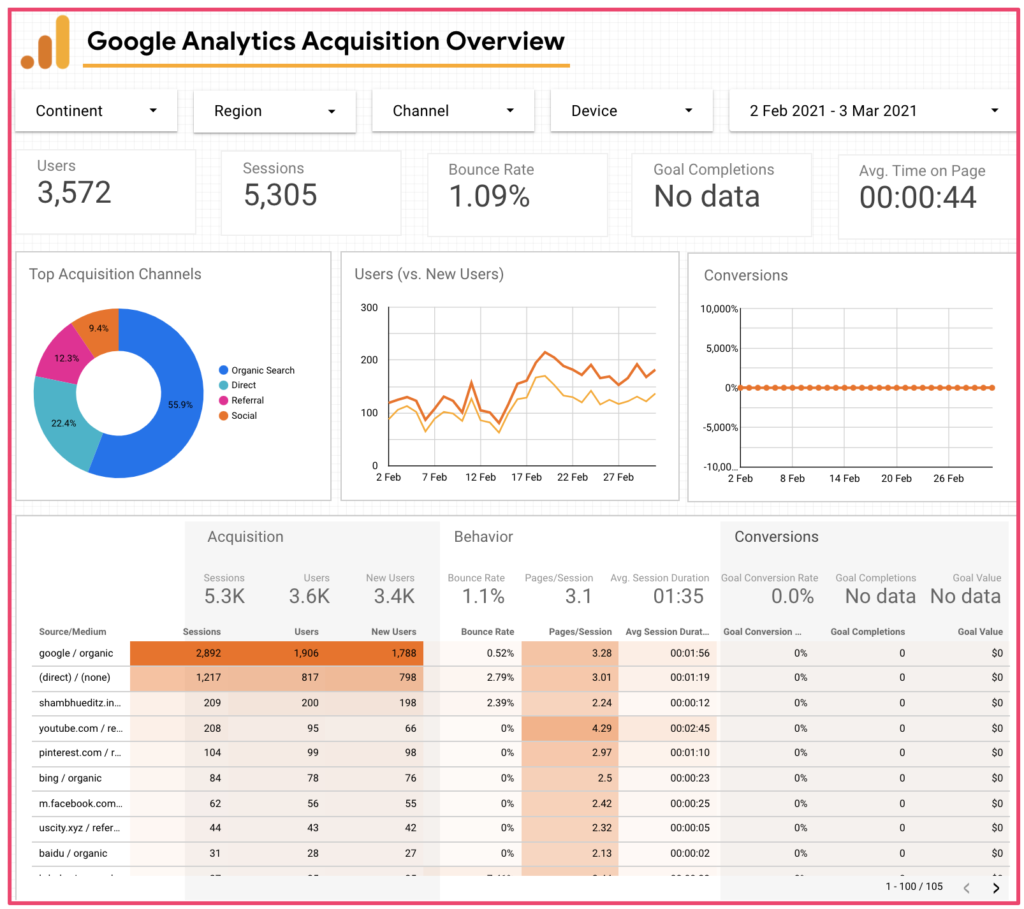Click the Behavior section heading
1024x909 pixels.
coord(483,537)
